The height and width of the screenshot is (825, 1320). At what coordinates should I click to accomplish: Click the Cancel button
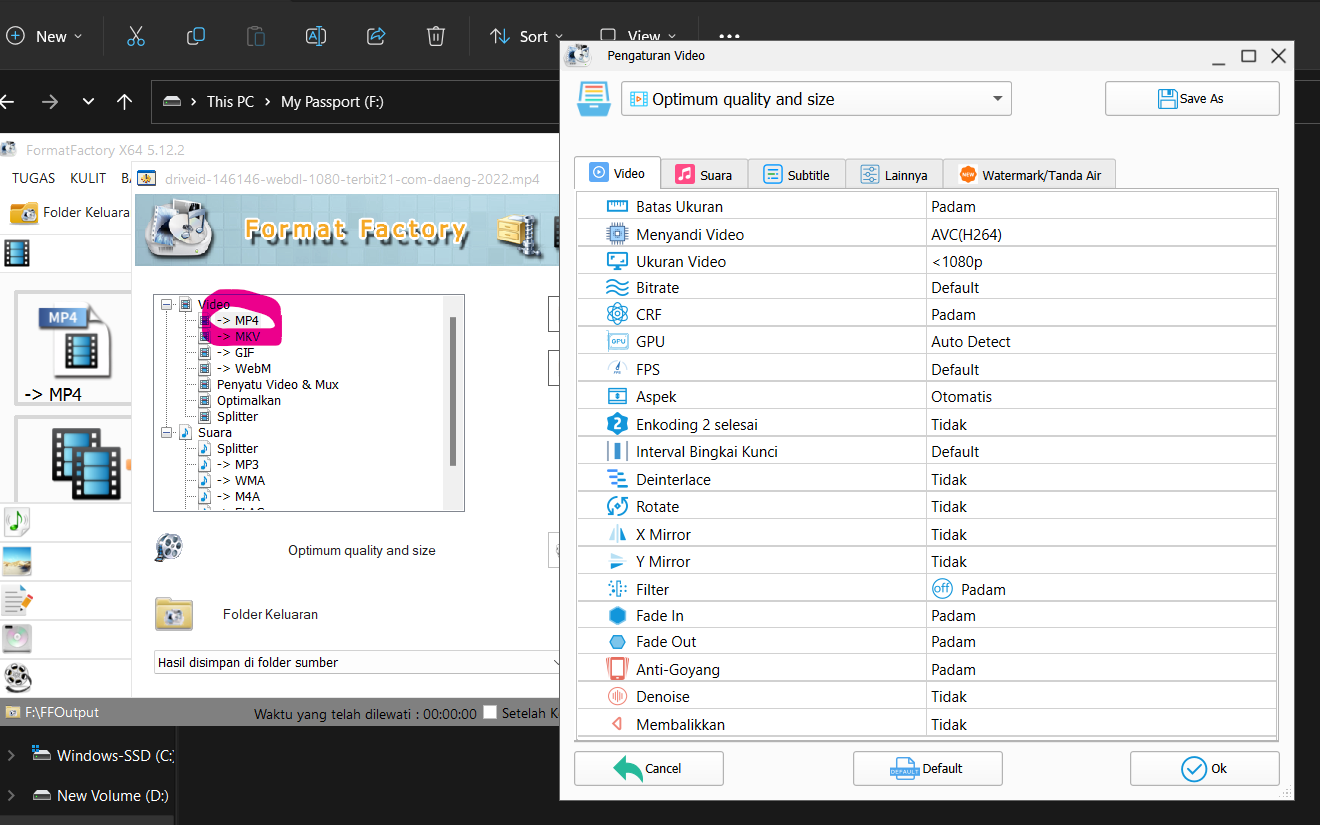coord(648,768)
